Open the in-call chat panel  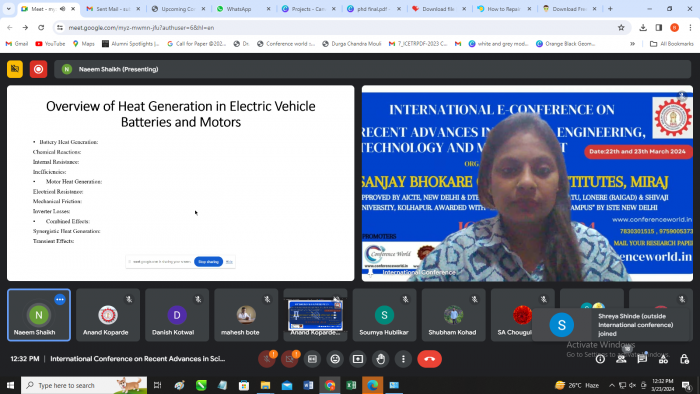click(642, 359)
